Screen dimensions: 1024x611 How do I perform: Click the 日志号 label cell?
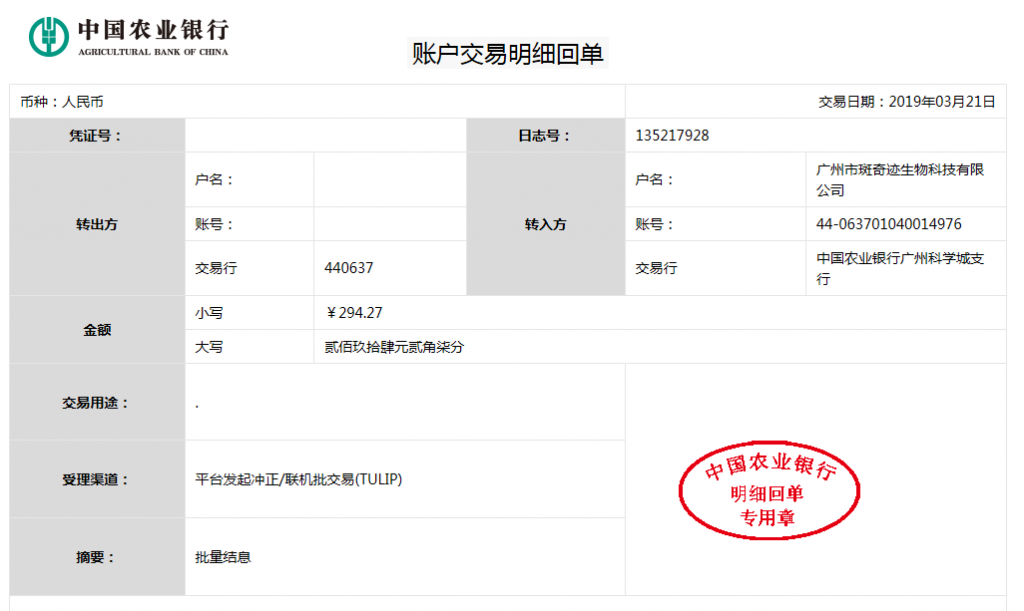click(546, 136)
